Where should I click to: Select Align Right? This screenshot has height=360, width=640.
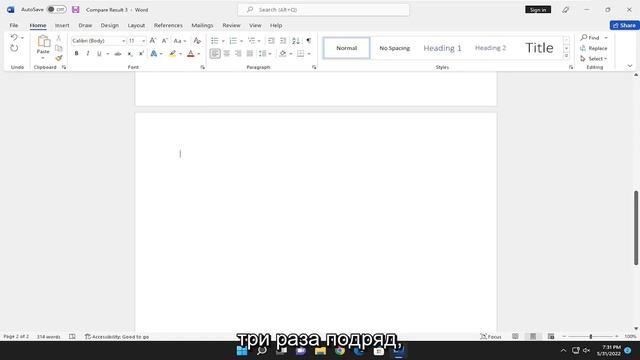point(238,53)
